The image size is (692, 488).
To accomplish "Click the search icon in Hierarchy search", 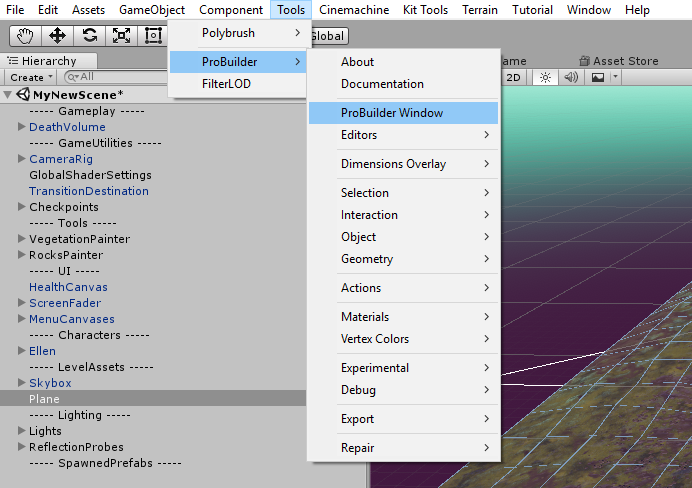I will (x=71, y=77).
